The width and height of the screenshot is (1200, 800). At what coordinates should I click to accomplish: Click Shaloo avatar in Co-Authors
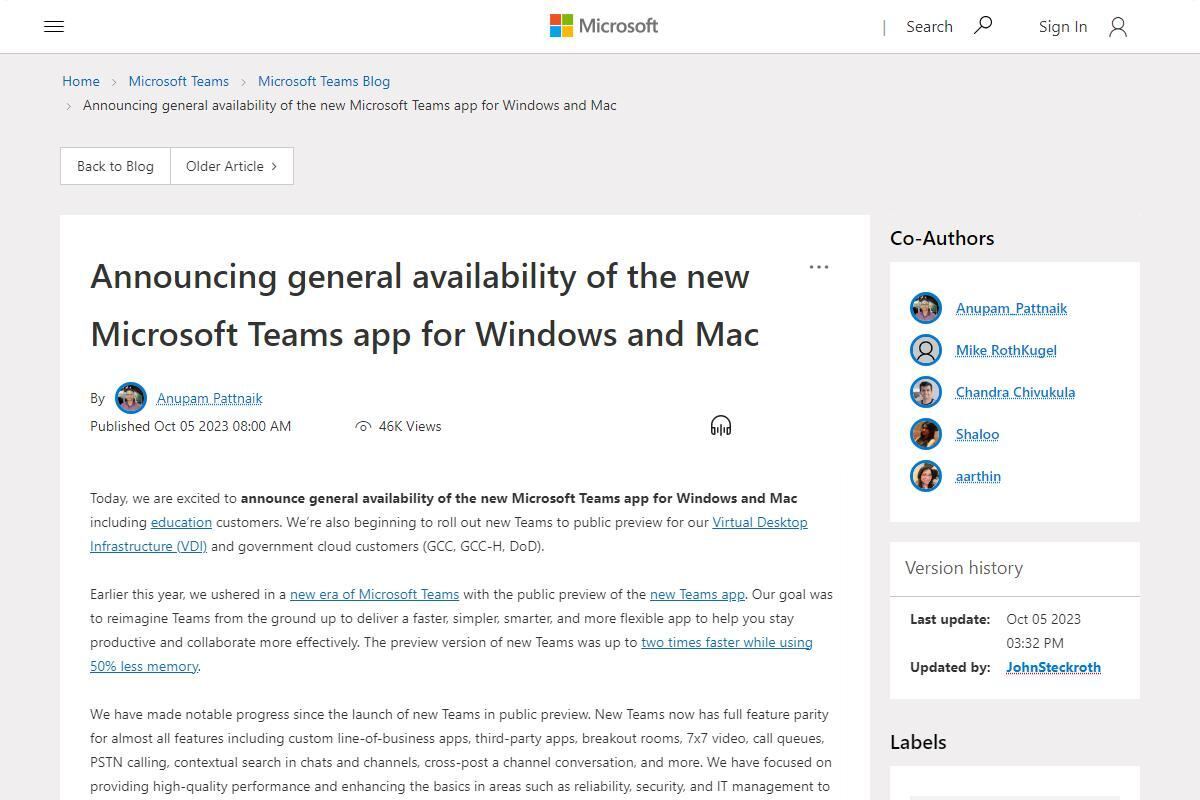(x=926, y=434)
